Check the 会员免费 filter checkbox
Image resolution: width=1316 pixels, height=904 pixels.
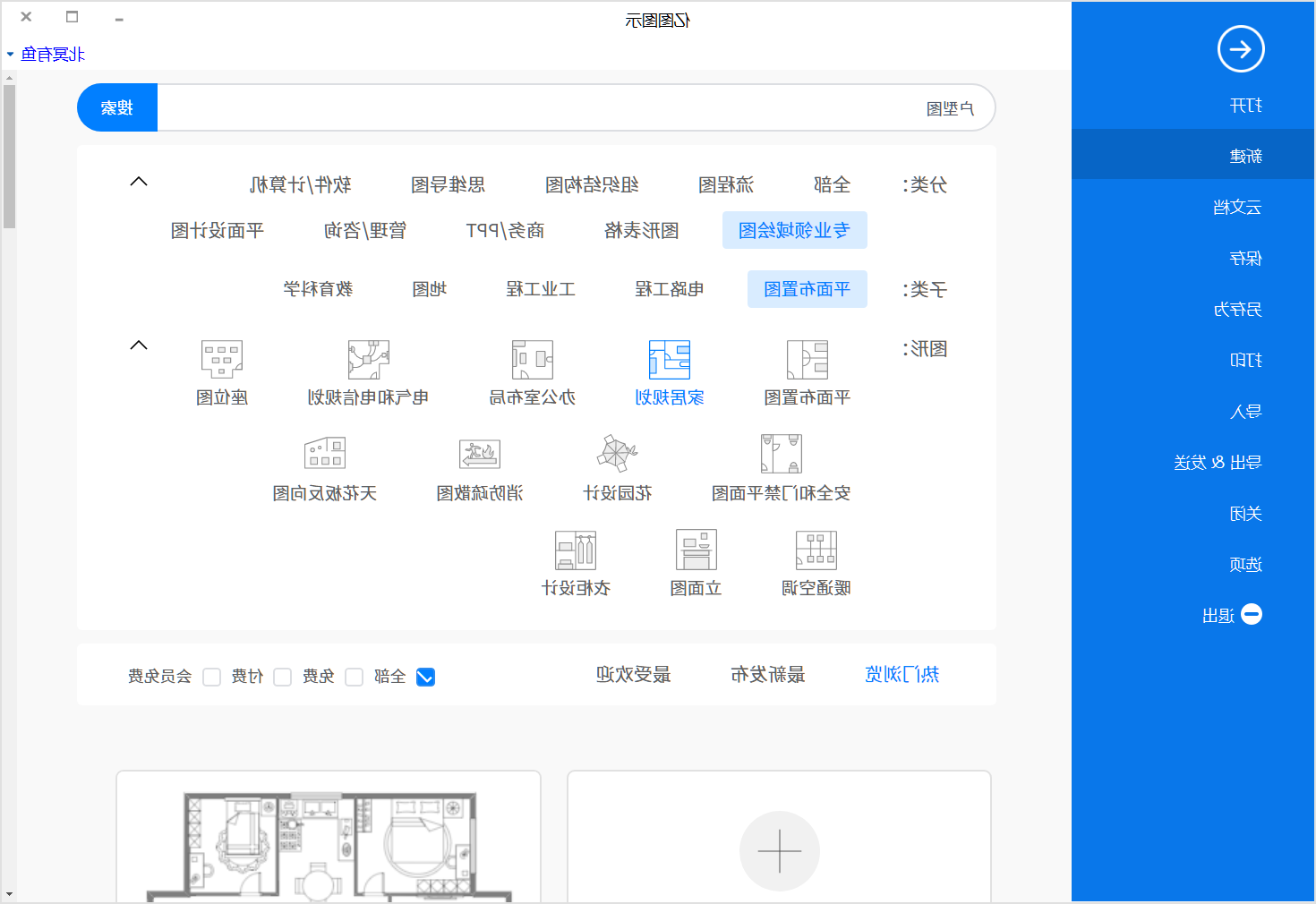(212, 678)
